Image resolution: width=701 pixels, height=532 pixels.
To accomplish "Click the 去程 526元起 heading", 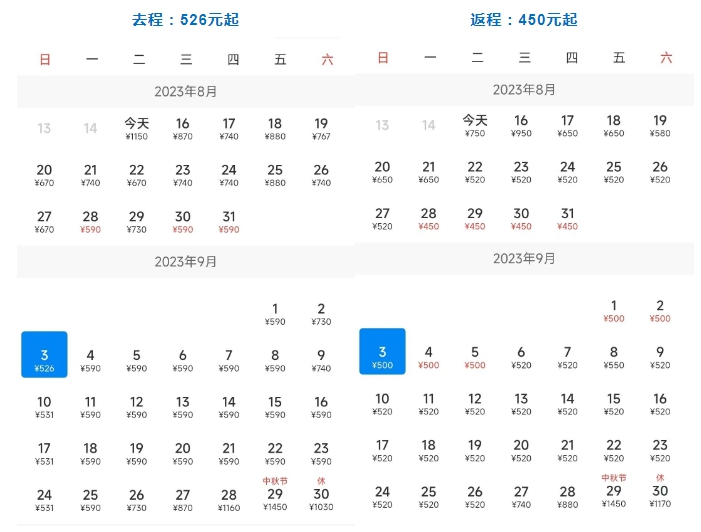I will [x=185, y=20].
